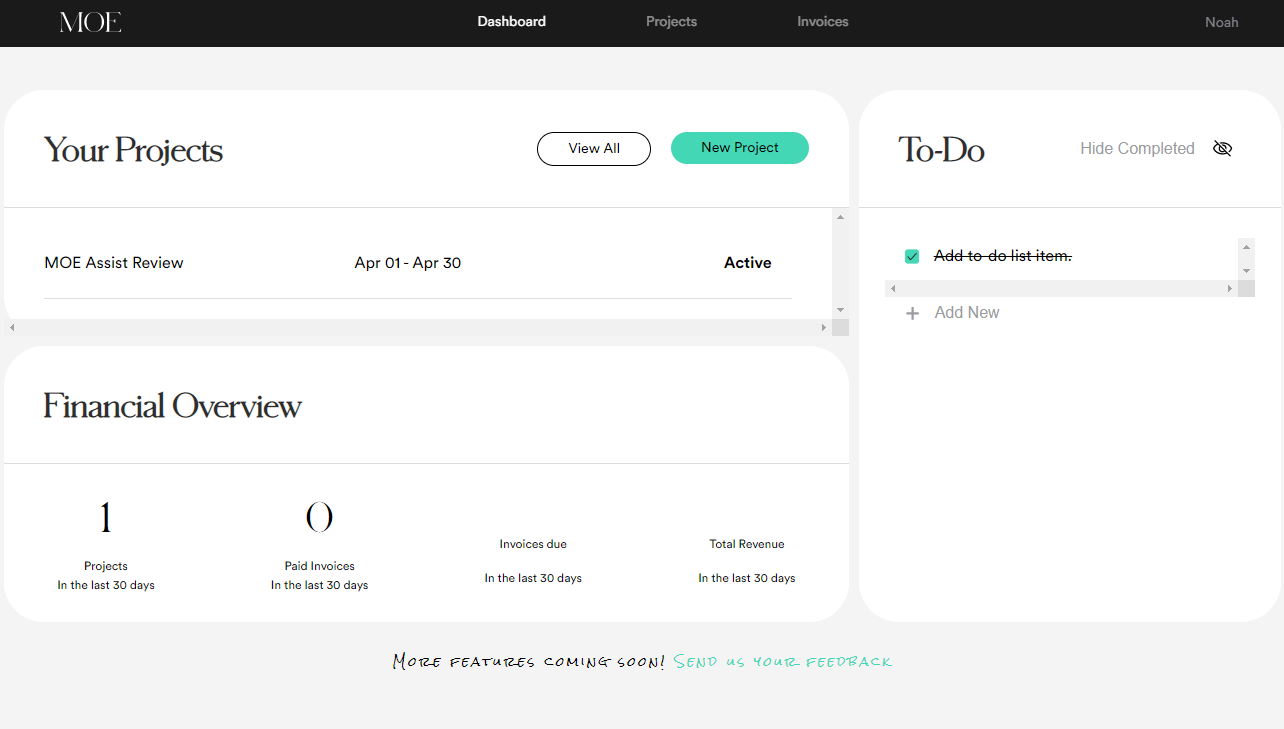Click the crossed-out eye icon
This screenshot has width=1284, height=729.
pos(1222,148)
